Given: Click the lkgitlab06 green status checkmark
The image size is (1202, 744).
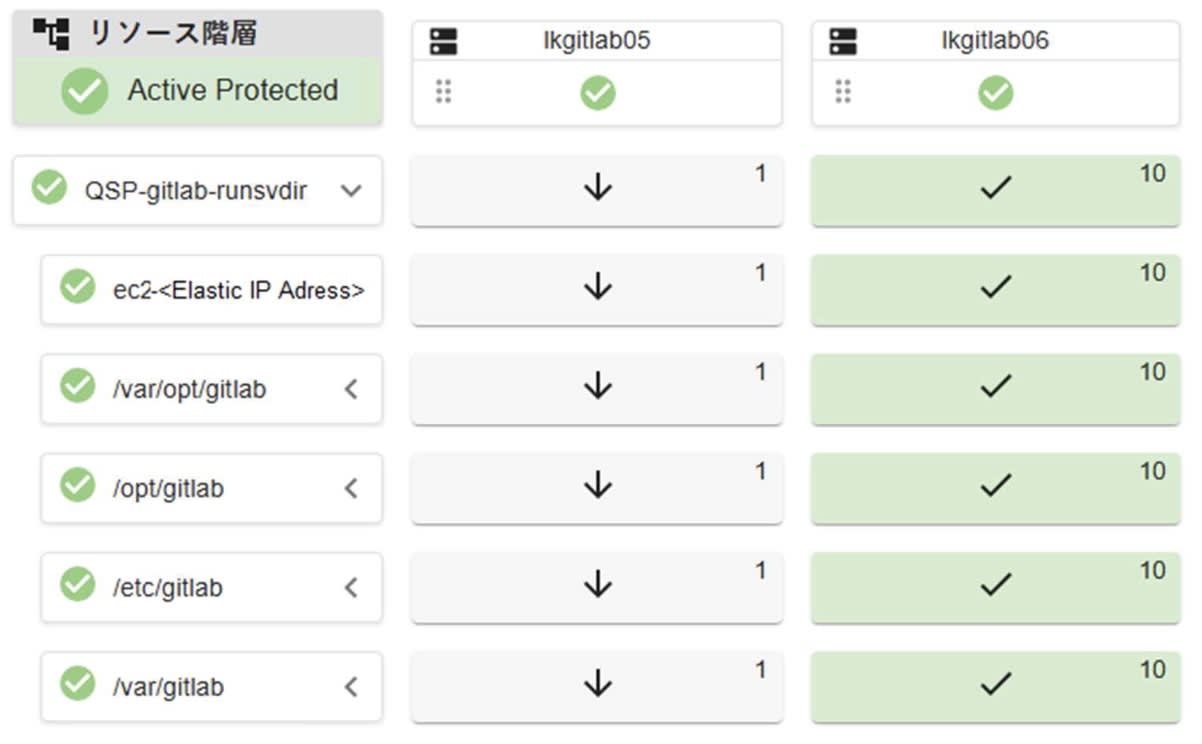Looking at the screenshot, I should tap(995, 93).
